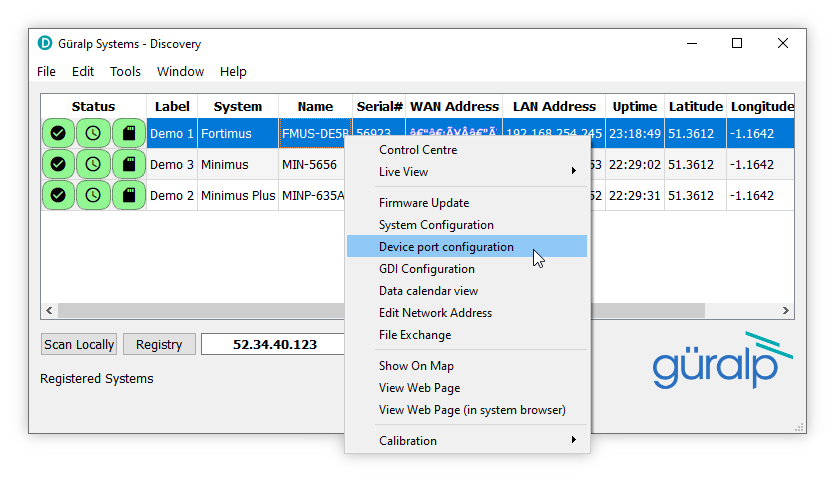Select the Demo 3 label cell

coord(172,164)
